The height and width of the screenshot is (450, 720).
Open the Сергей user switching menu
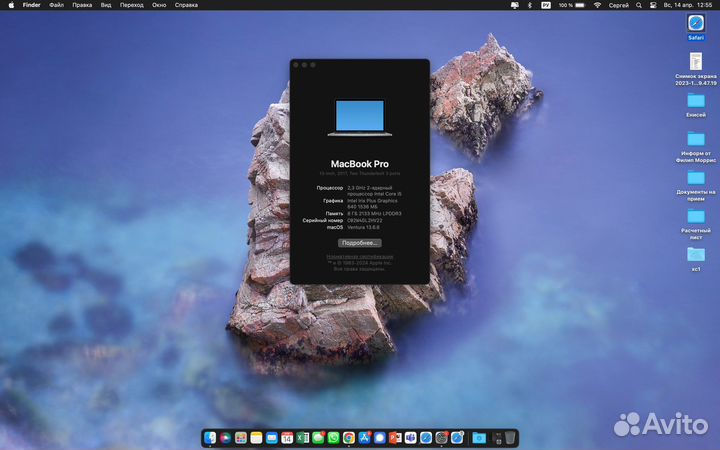coord(619,5)
